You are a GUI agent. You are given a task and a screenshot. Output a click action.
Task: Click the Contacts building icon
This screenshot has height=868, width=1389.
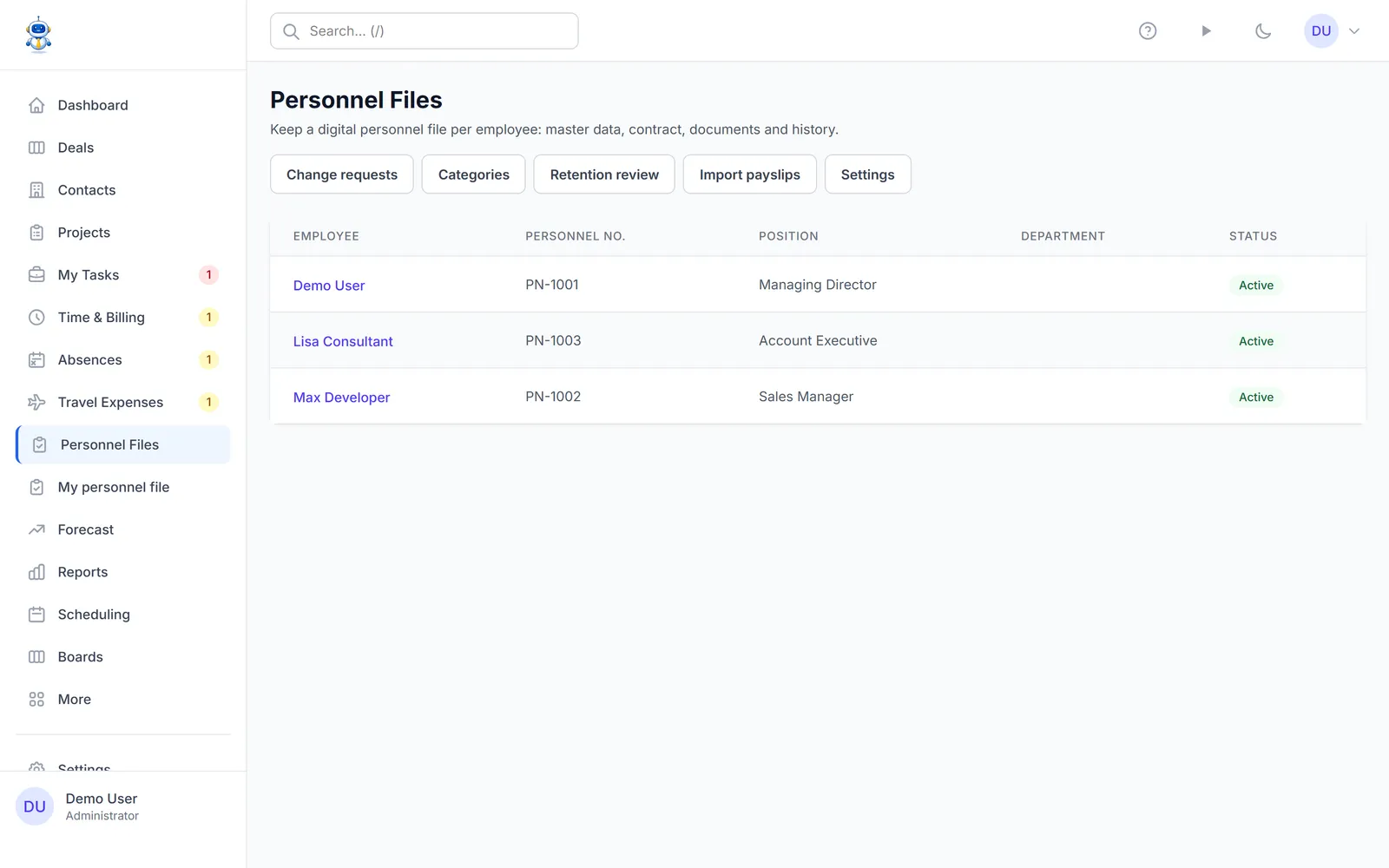[x=36, y=190]
